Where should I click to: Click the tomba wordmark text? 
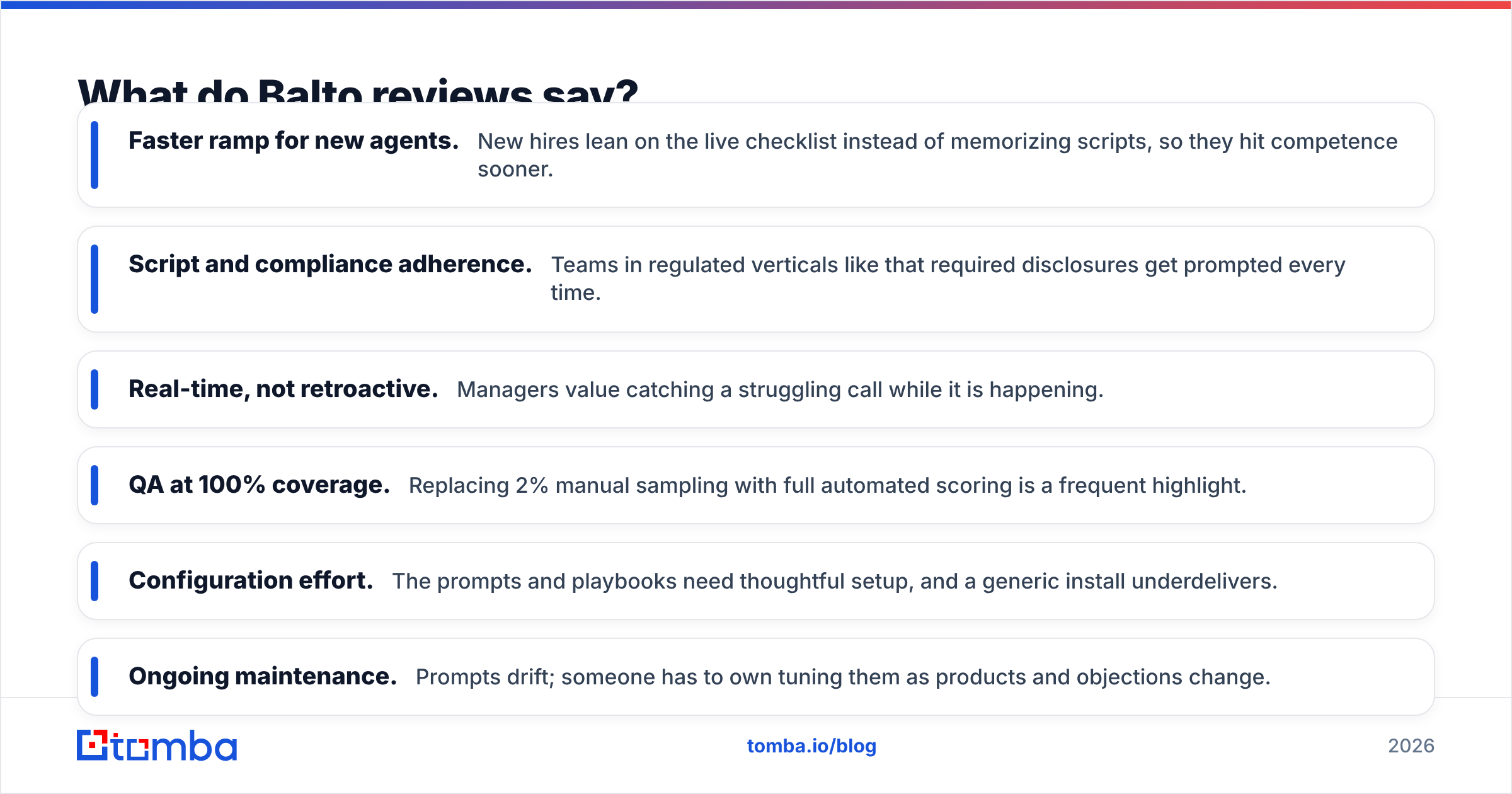coord(175,746)
